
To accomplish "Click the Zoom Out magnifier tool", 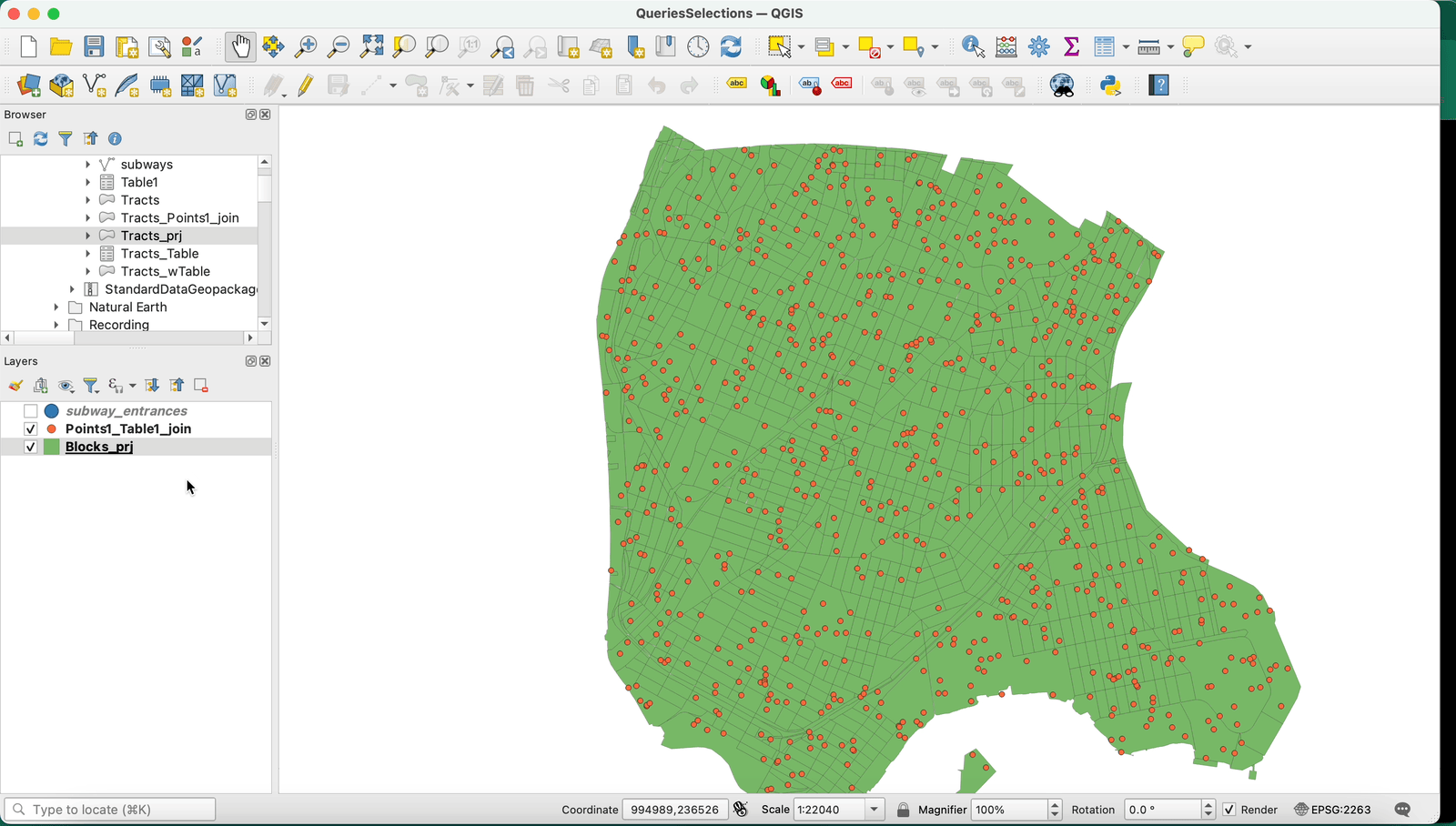I will pos(339,46).
